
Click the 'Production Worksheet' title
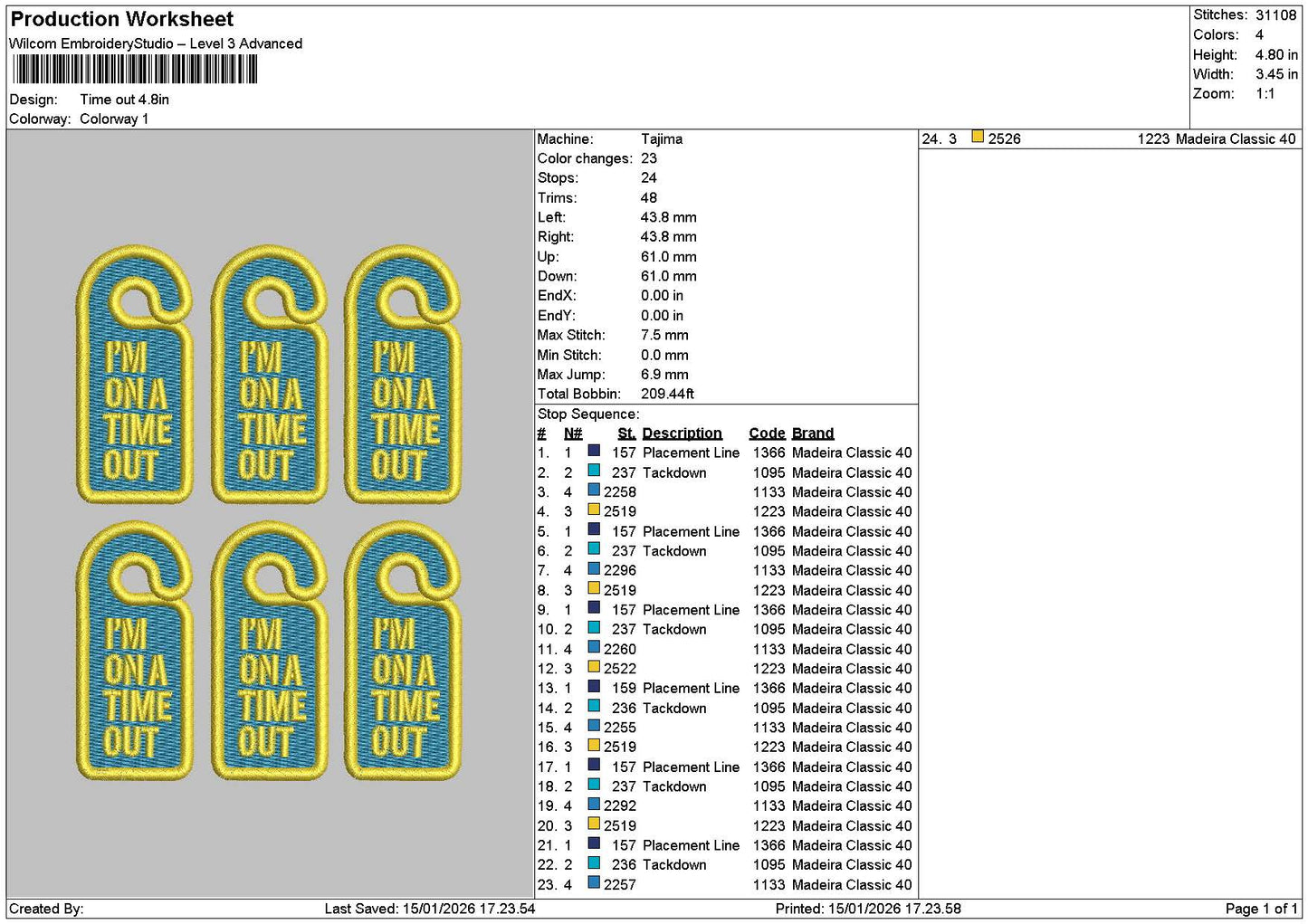(x=122, y=19)
